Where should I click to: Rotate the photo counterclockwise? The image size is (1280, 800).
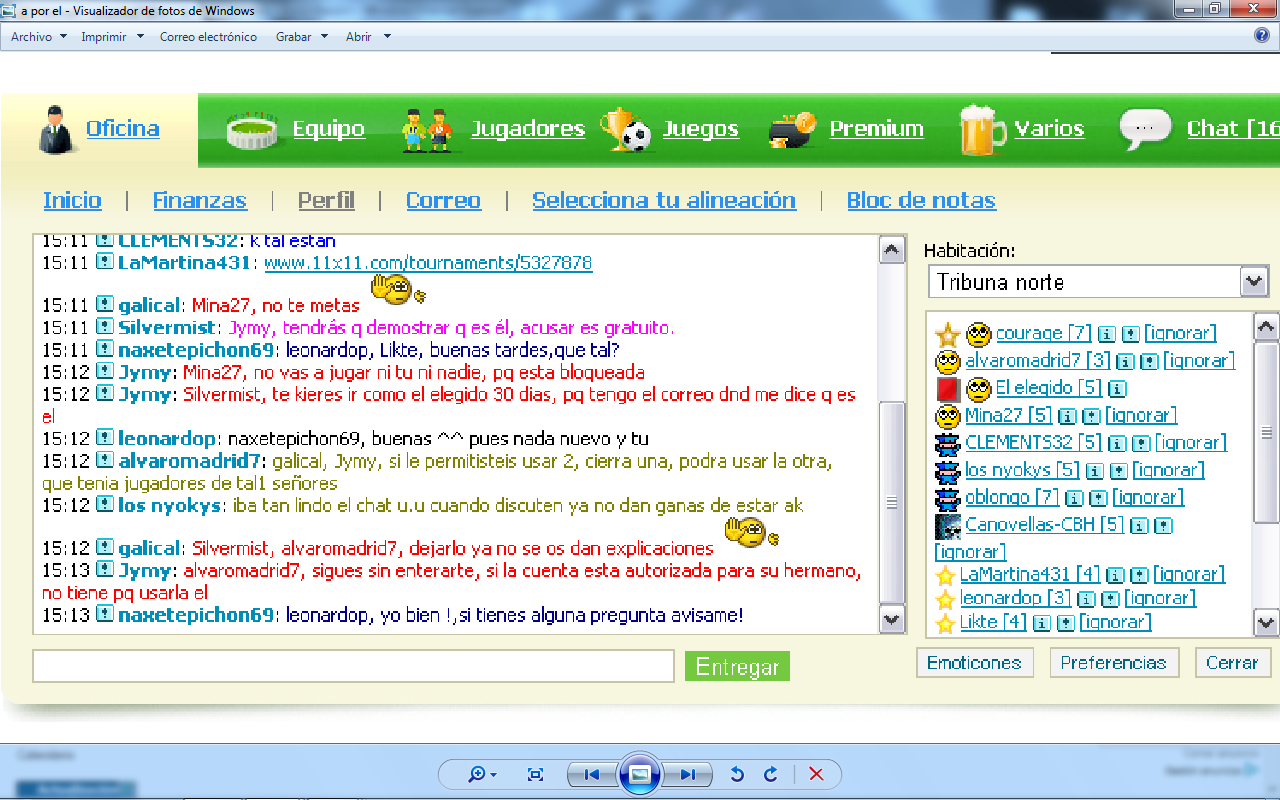[x=737, y=774]
